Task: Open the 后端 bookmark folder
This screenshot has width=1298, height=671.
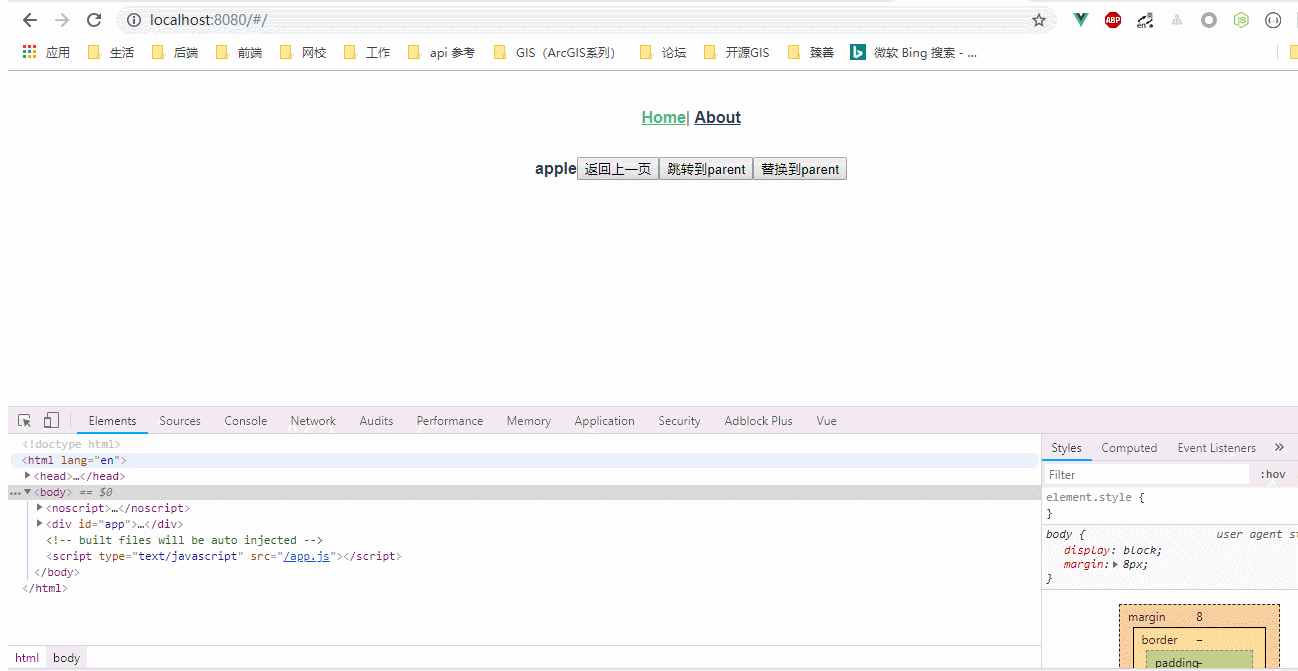Action: coord(175,52)
